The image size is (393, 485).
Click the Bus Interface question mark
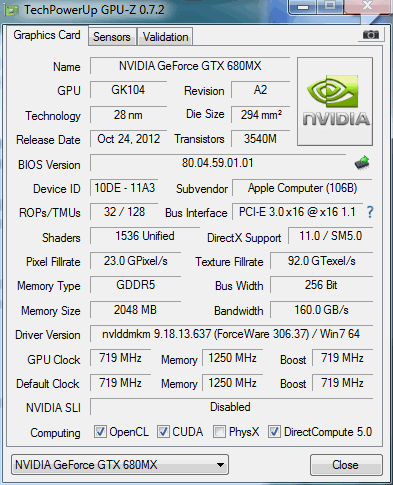tap(370, 212)
